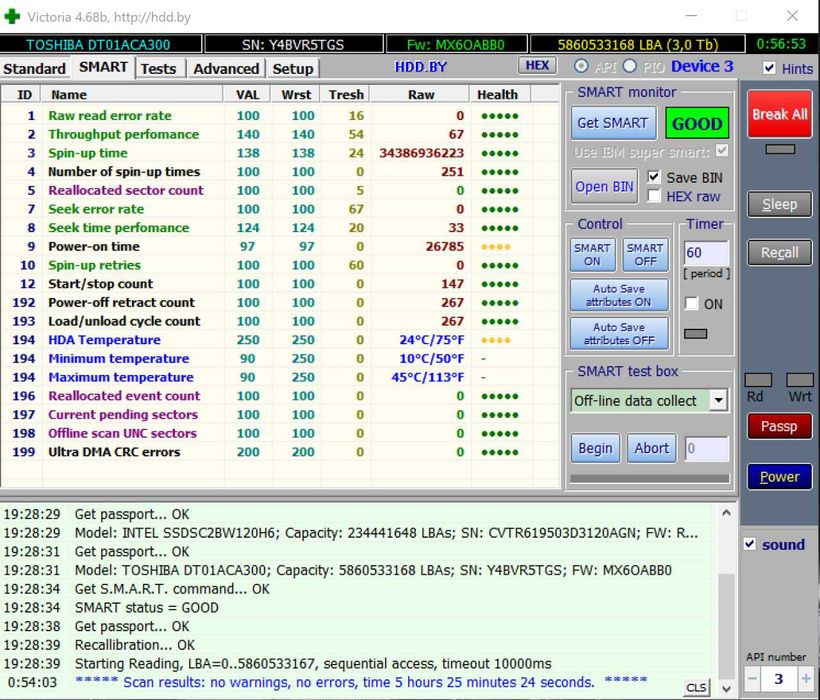Click the log scrollbar down arrow

point(726,689)
